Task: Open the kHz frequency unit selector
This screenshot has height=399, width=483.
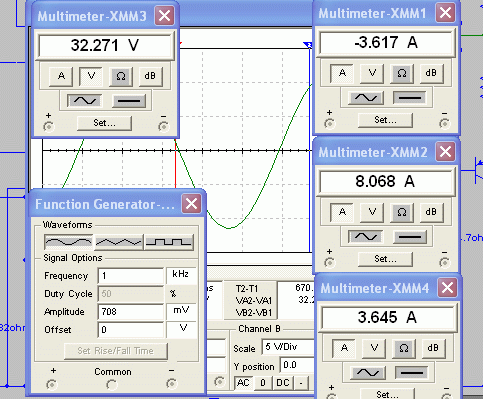Action: (x=181, y=275)
